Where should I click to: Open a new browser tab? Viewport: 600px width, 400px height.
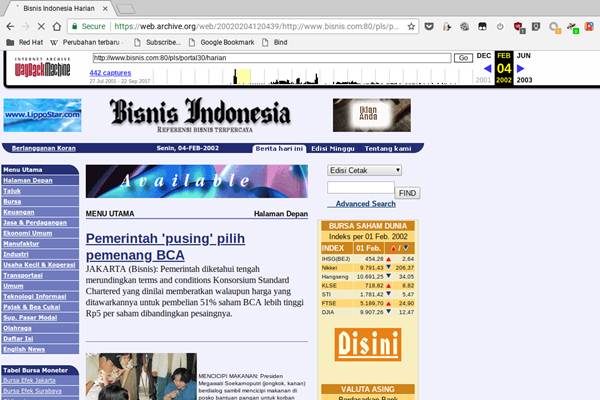pyautogui.click(x=125, y=8)
